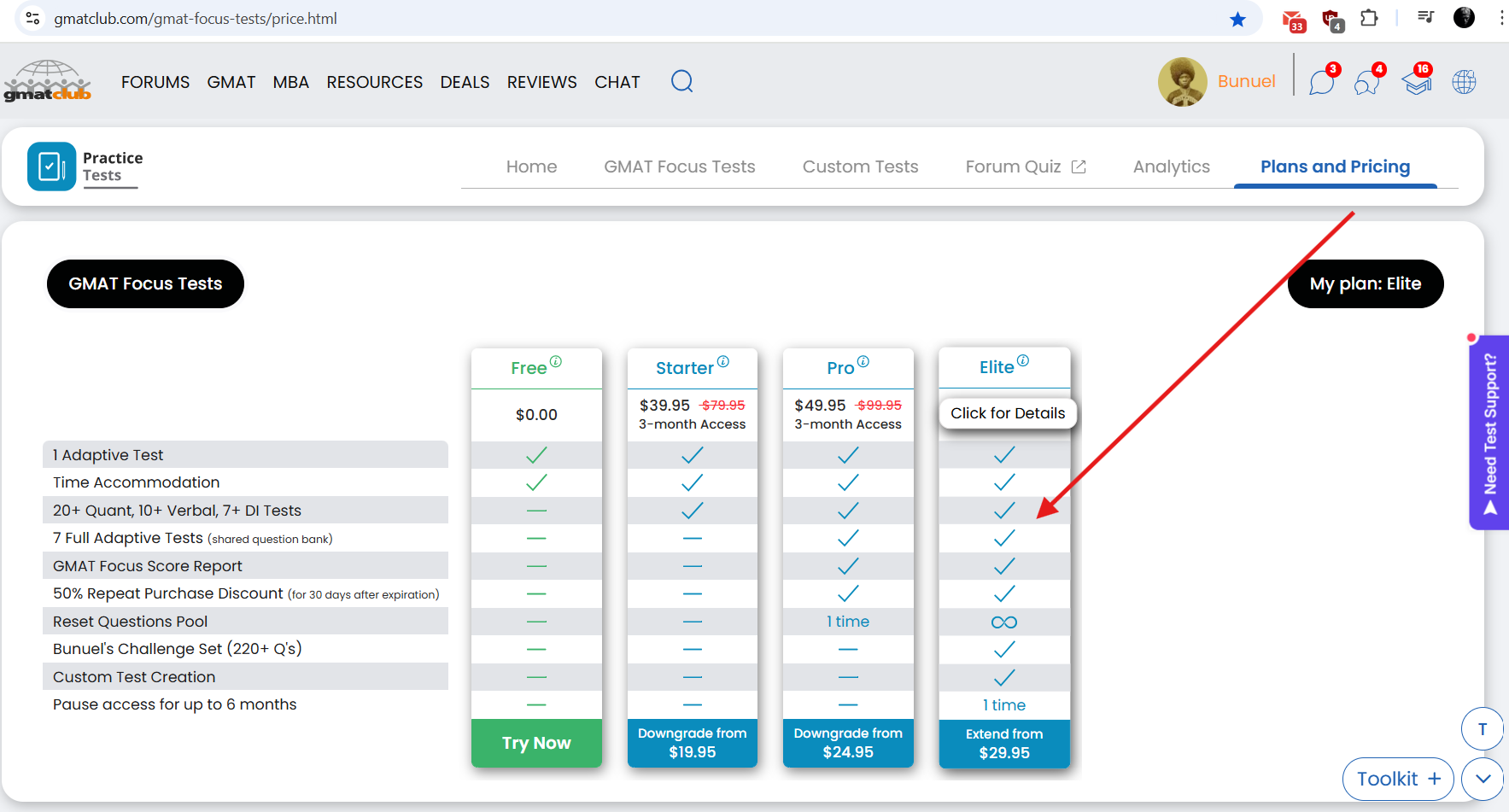Open the GMAT Focus Tests tab

coord(679,166)
